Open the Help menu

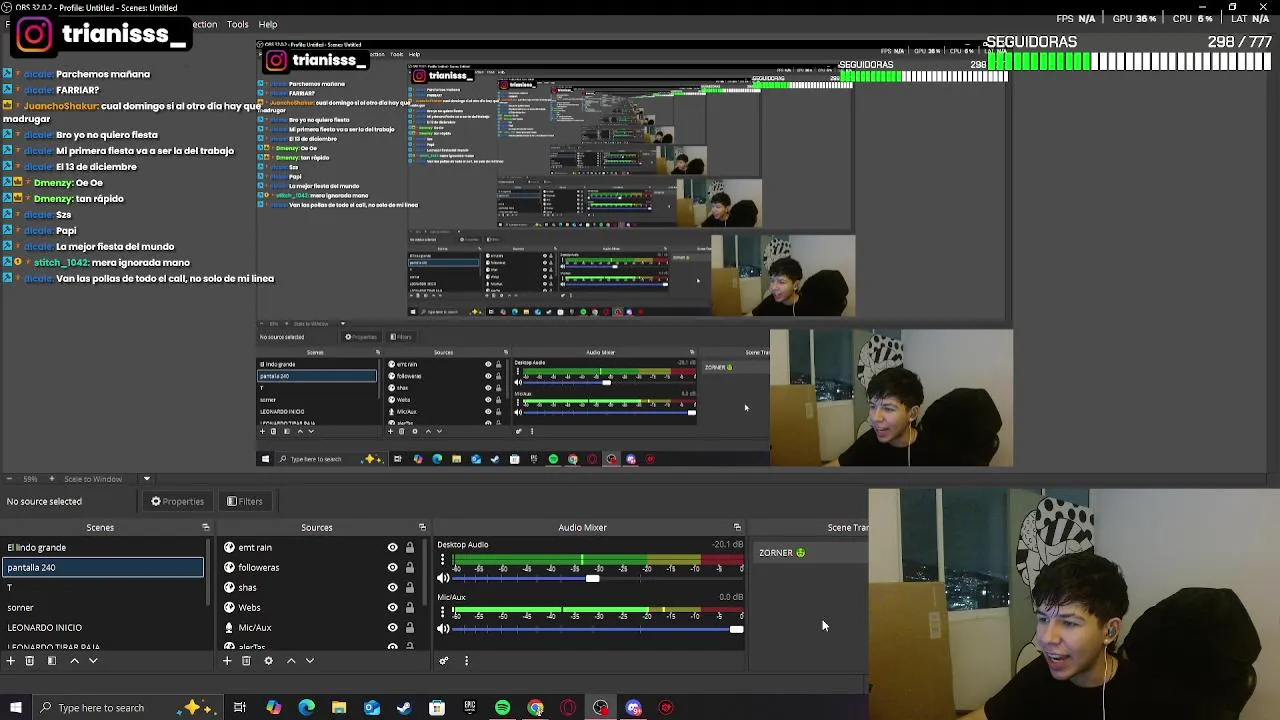coord(268,24)
